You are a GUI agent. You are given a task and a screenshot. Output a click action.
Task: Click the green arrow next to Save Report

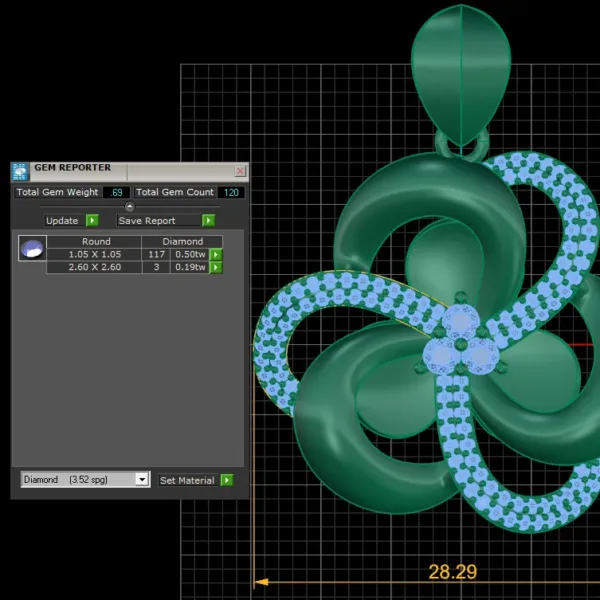pyautogui.click(x=209, y=220)
